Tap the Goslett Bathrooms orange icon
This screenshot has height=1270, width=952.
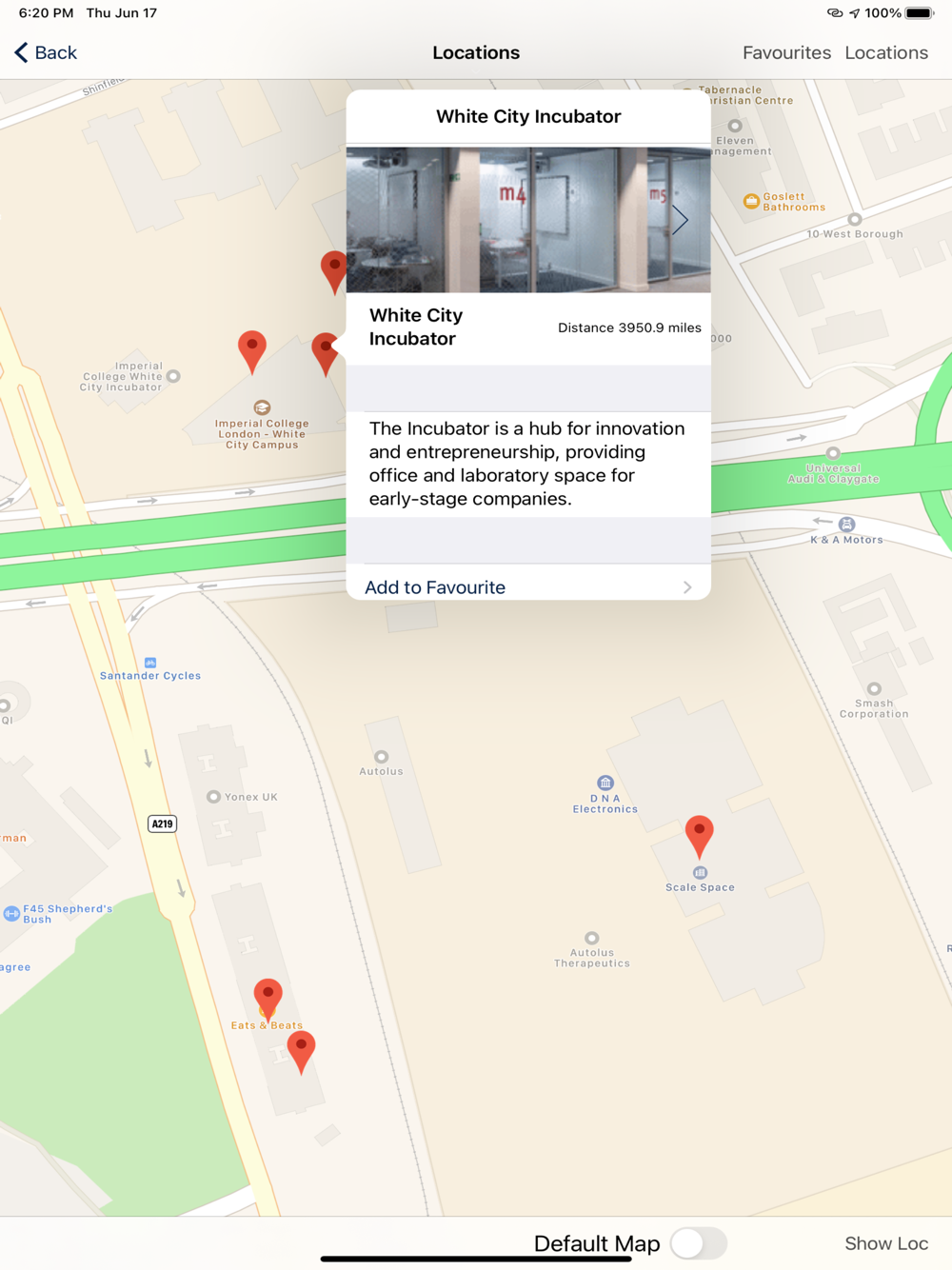(x=751, y=201)
